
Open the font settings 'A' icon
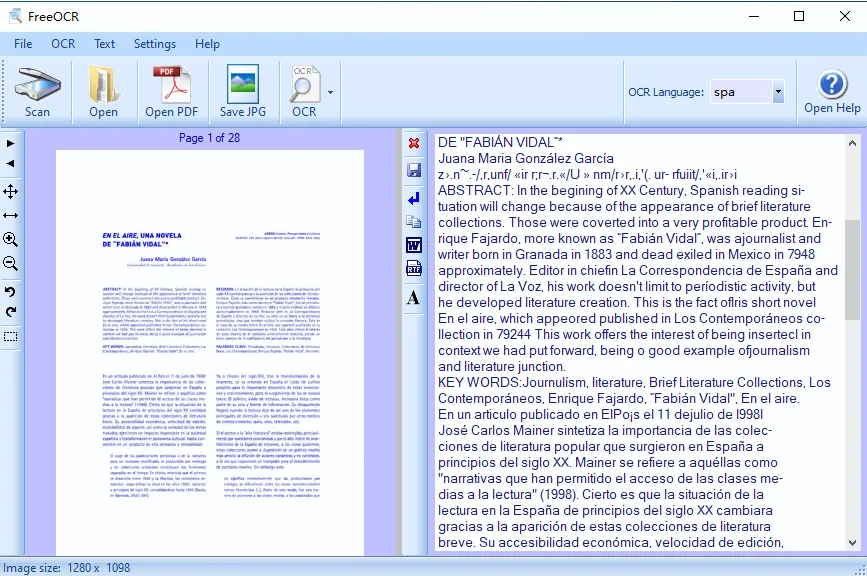[x=414, y=297]
